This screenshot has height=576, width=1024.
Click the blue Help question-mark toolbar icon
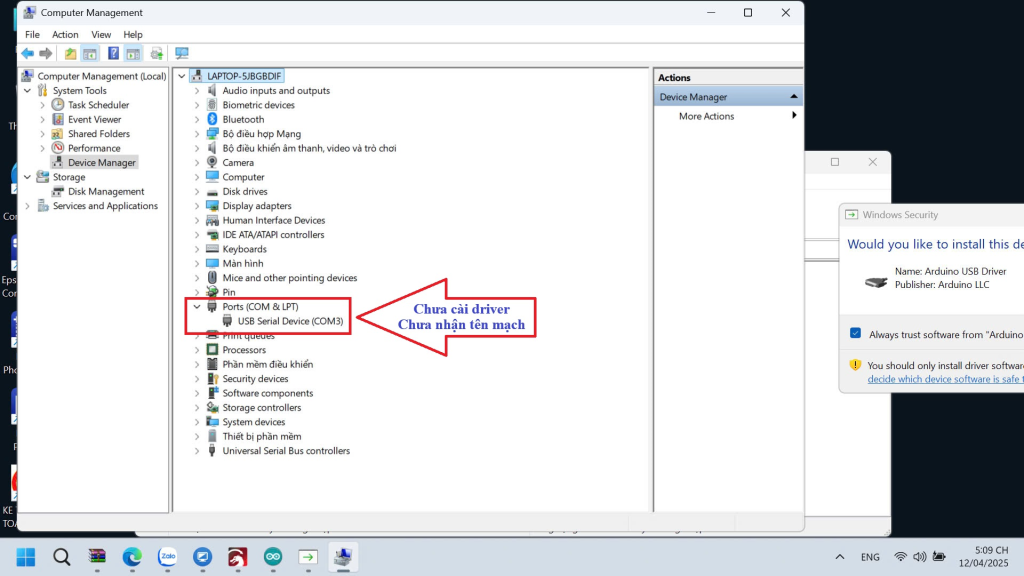(x=113, y=54)
